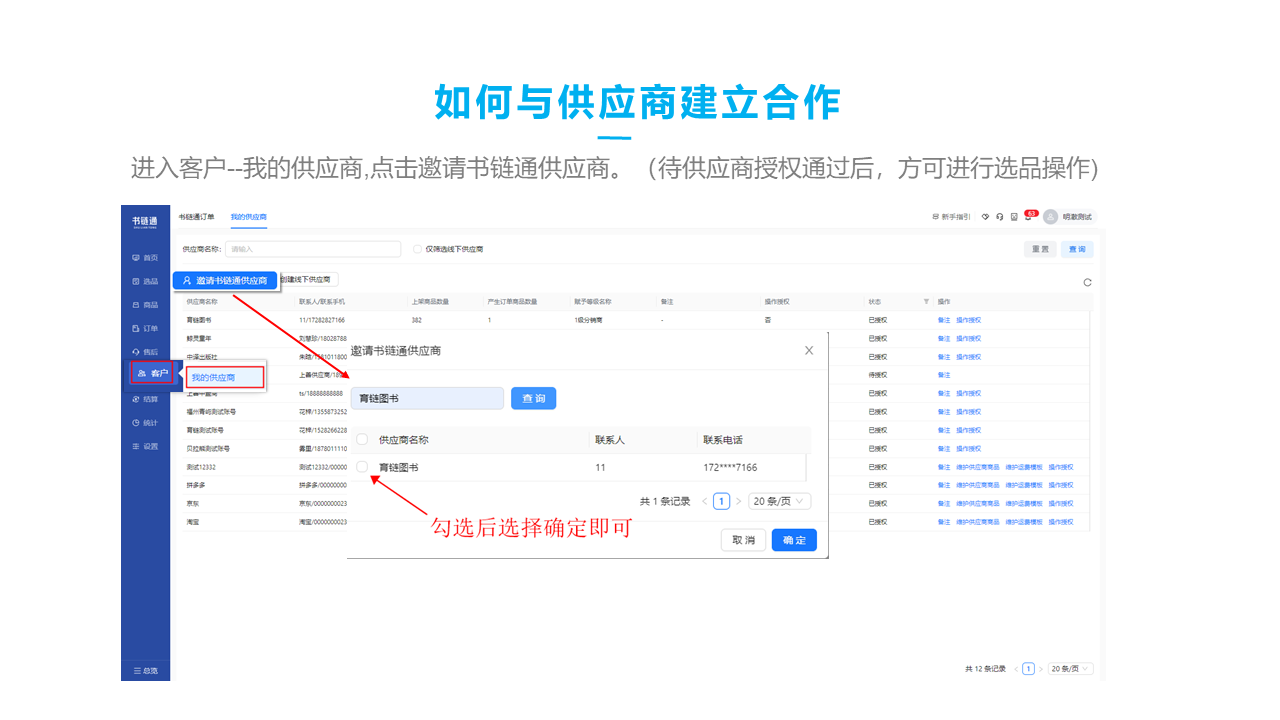Open the 明澈测试 user avatar menu
This screenshot has height=720, width=1280.
point(1069,216)
